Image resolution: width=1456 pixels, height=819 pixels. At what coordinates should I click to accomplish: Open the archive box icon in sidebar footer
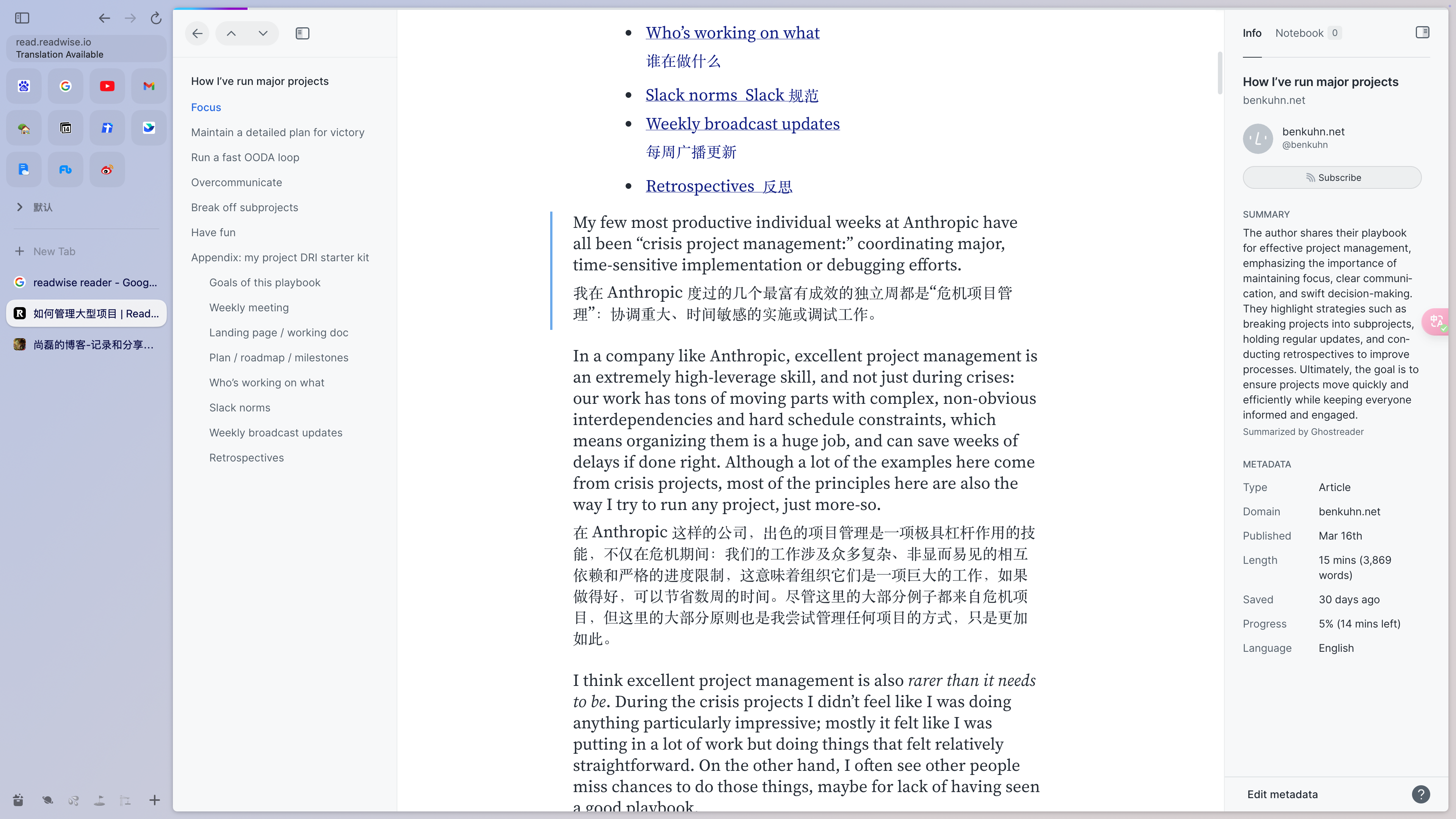tap(18, 800)
